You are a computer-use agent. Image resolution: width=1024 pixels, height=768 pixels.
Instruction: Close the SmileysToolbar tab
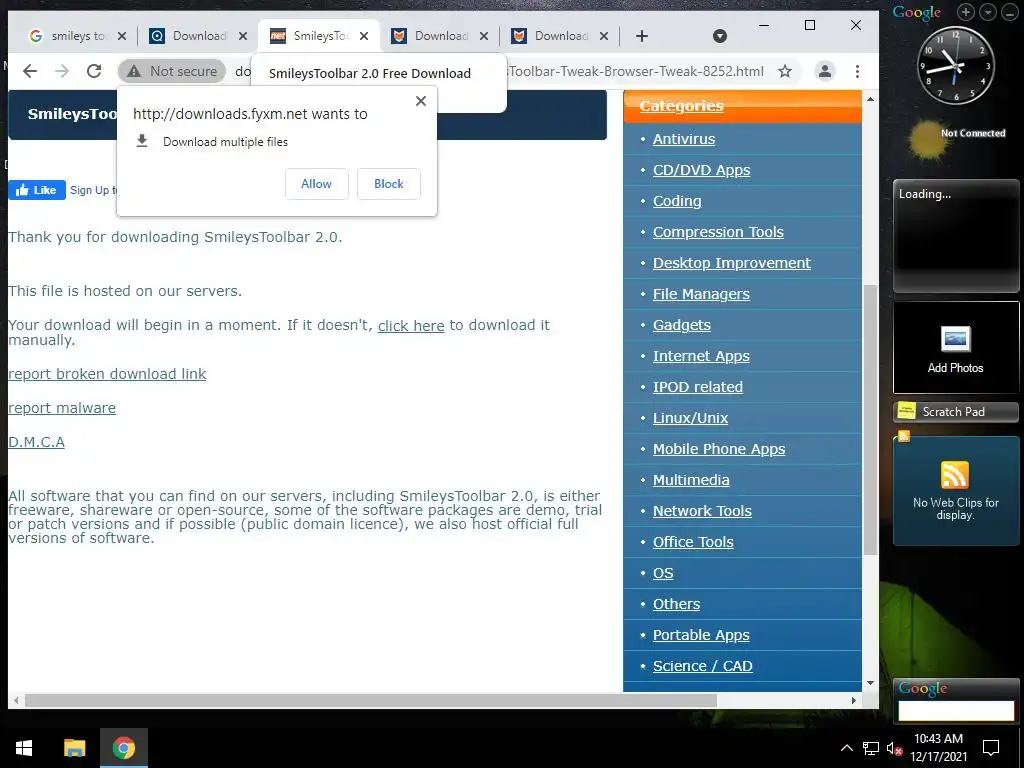(x=364, y=36)
